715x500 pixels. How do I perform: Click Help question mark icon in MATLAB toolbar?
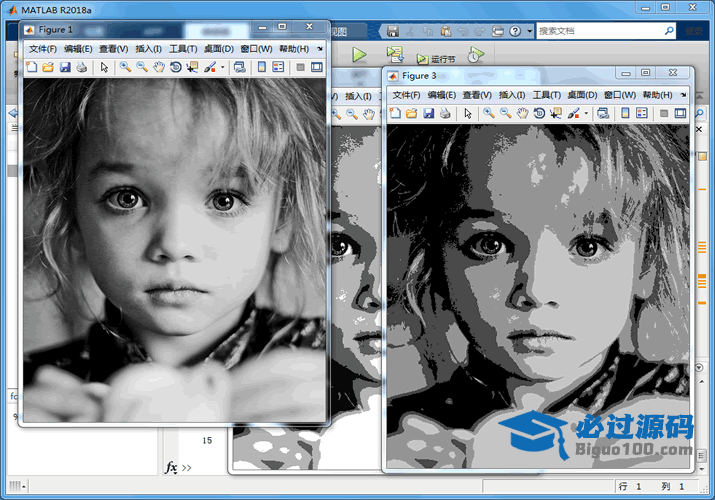point(515,31)
